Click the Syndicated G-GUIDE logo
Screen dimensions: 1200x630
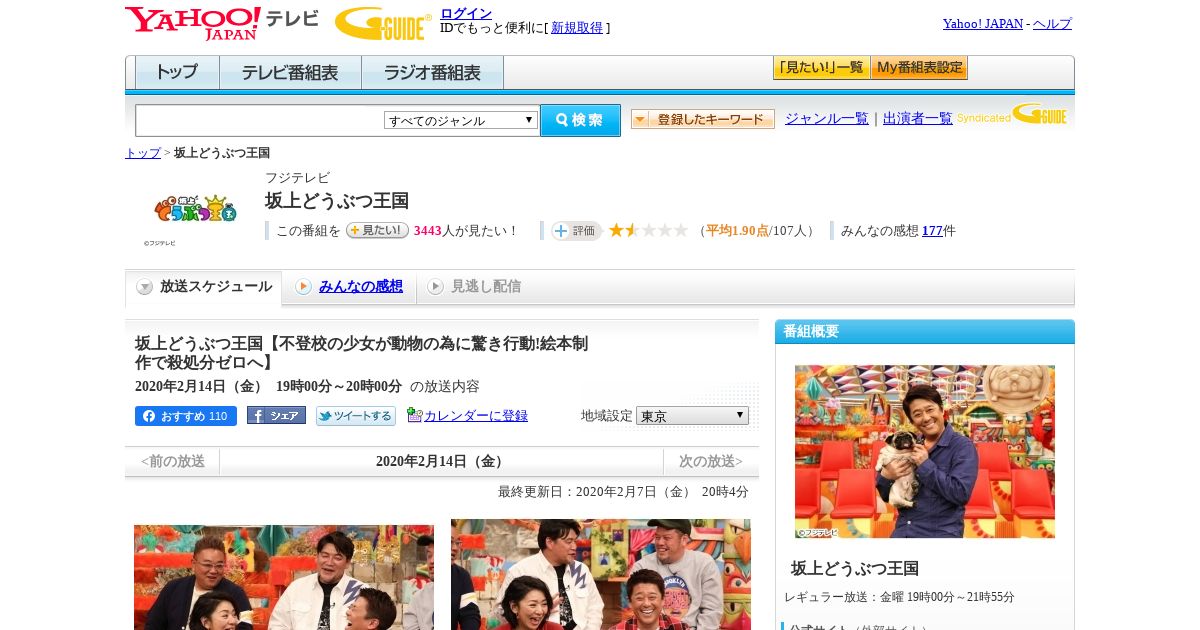(1013, 115)
